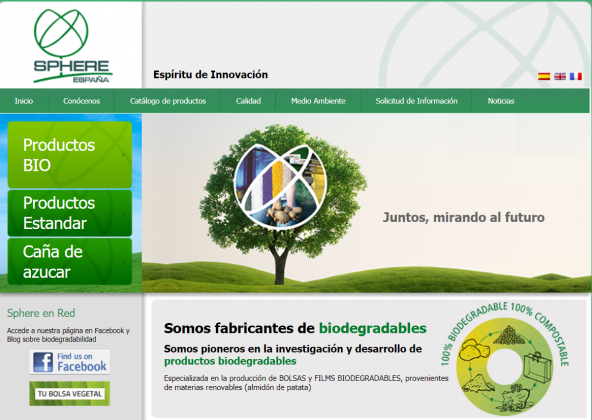Open the Inicio menu item
This screenshot has height=420, width=592.
click(24, 101)
